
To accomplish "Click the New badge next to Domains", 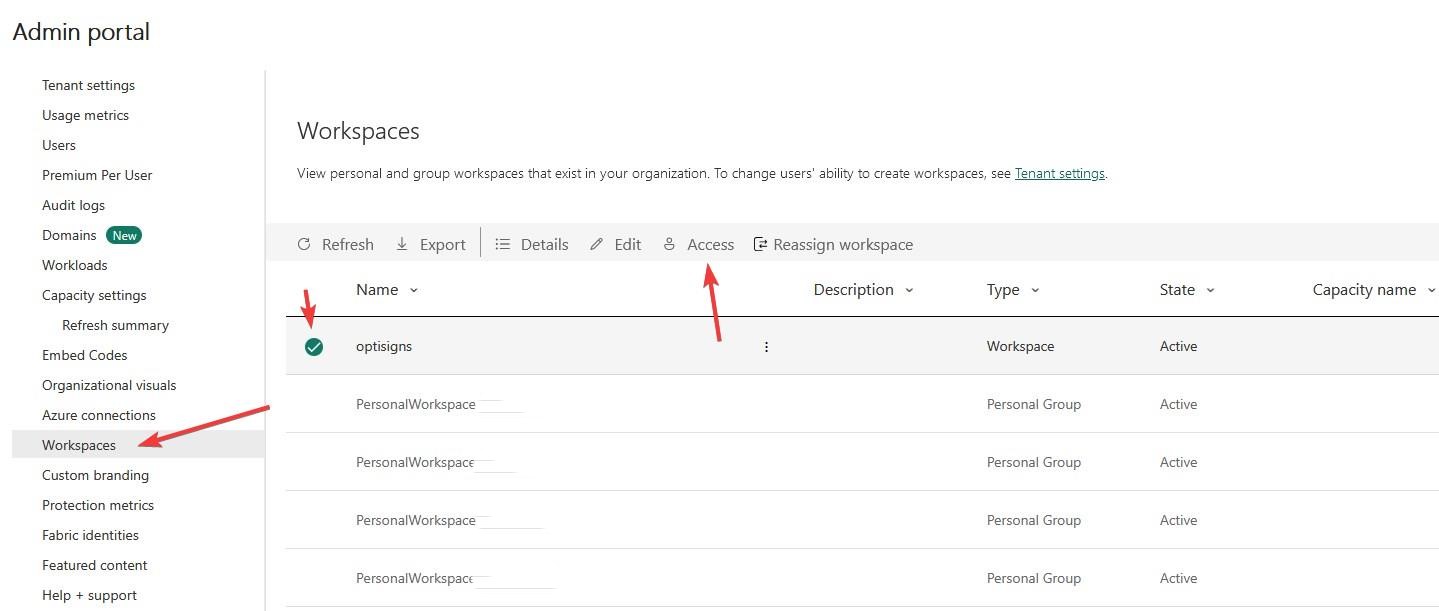I will (123, 235).
